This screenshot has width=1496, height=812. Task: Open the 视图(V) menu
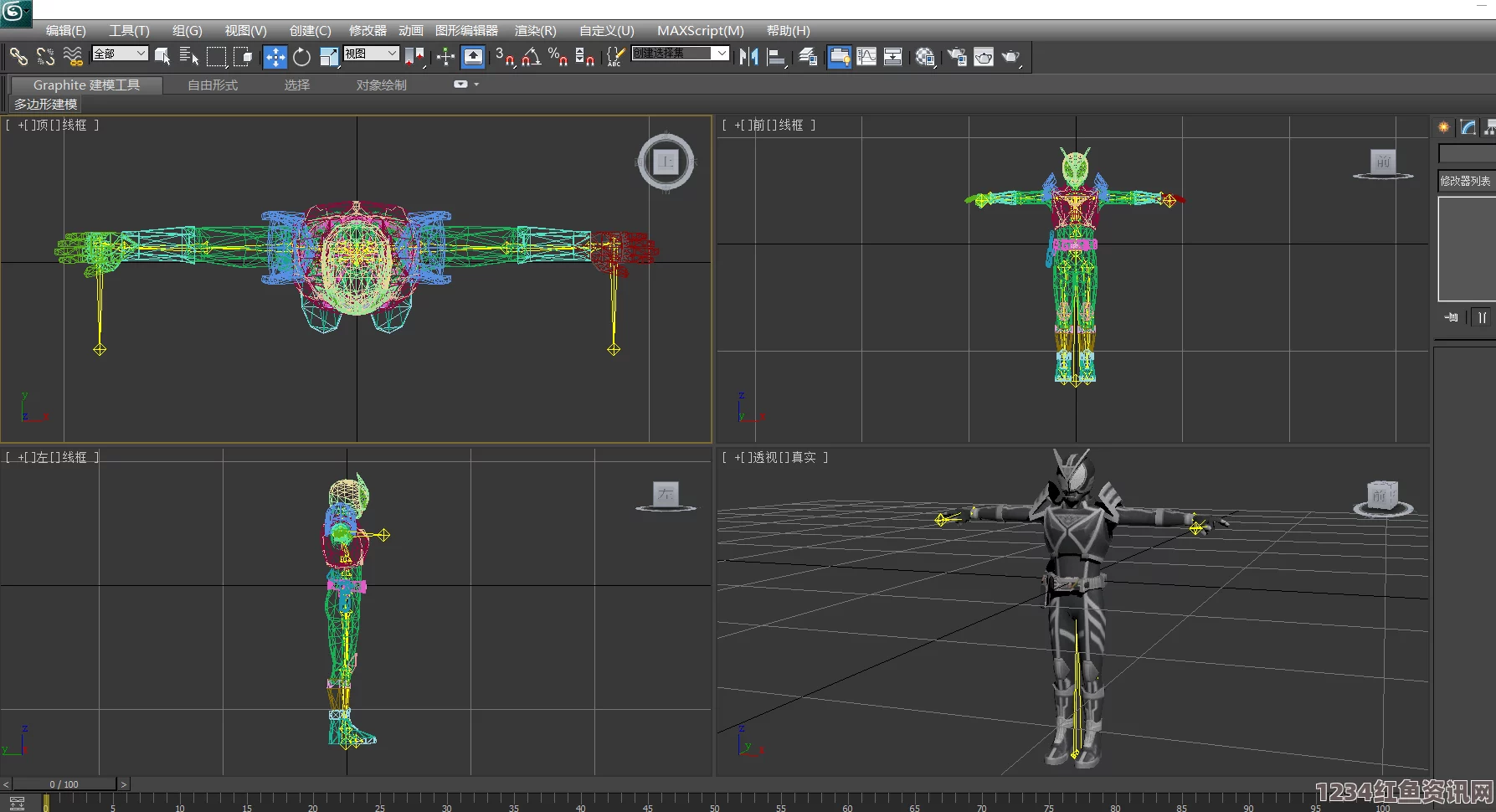point(245,30)
